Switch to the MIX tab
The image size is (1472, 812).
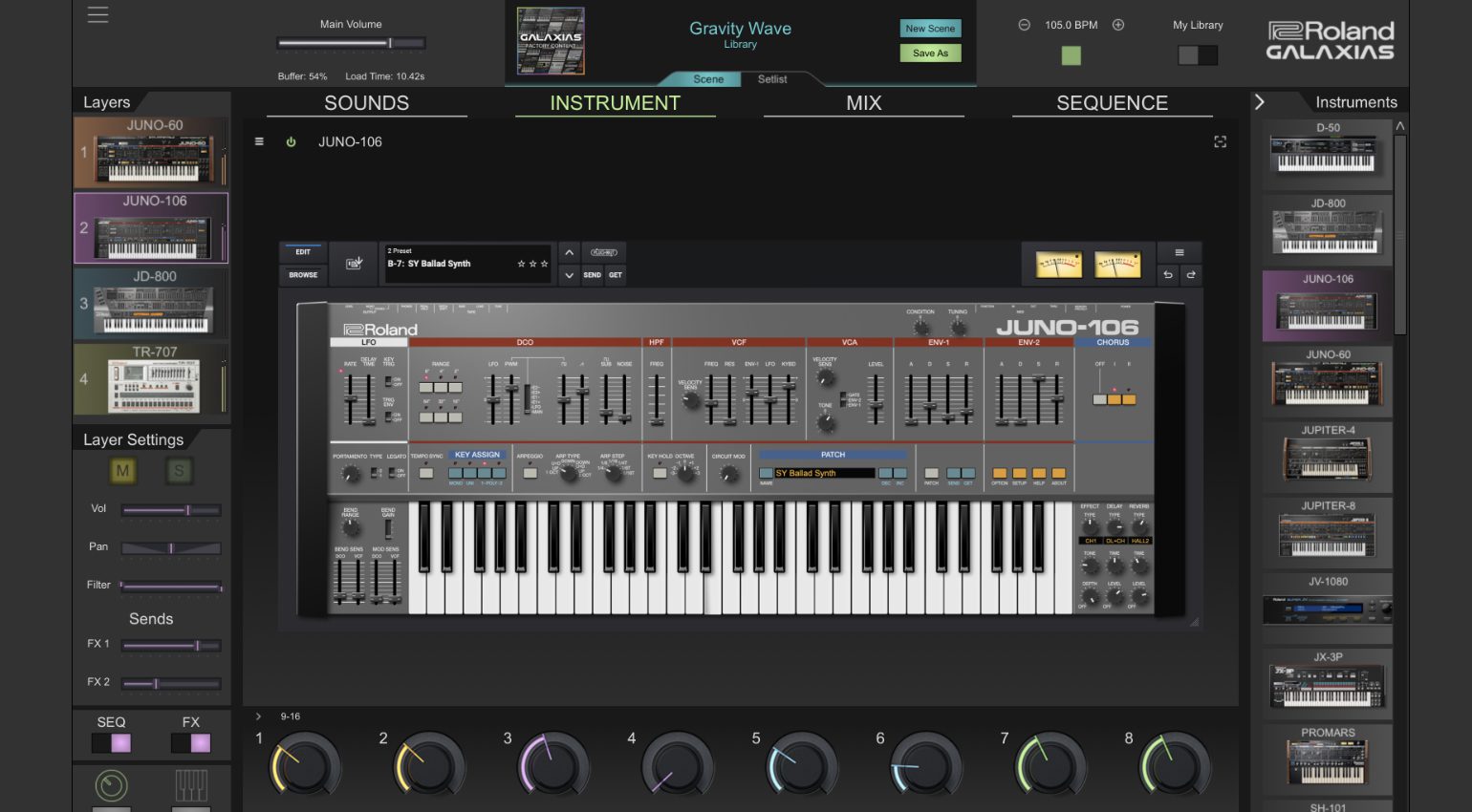coord(863,103)
